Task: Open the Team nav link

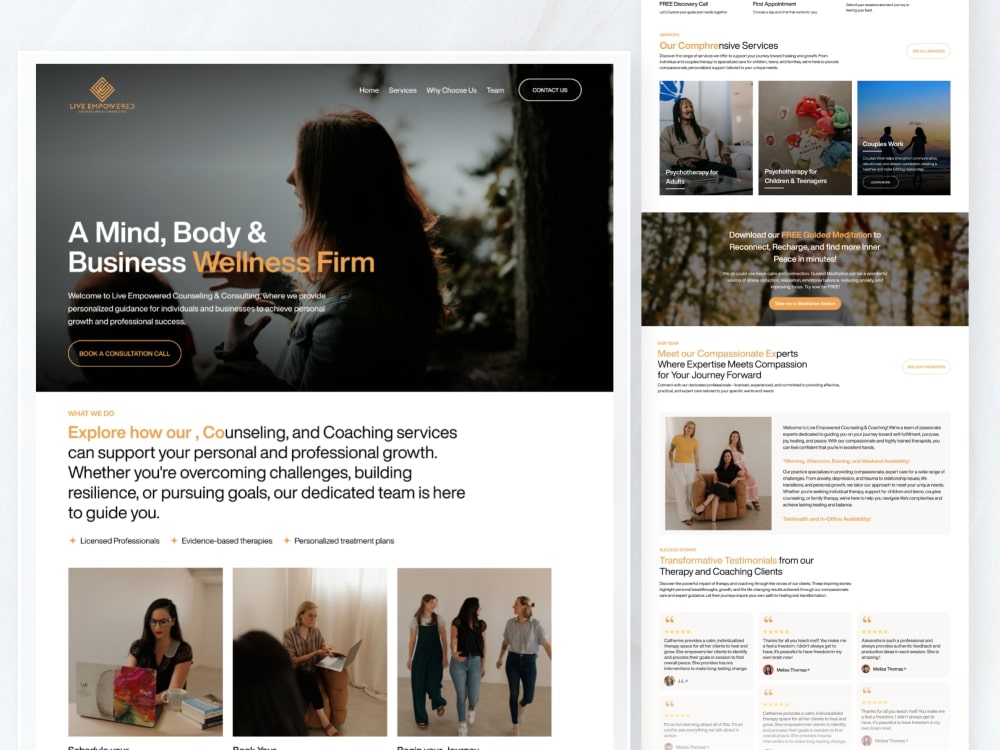Action: tap(495, 91)
